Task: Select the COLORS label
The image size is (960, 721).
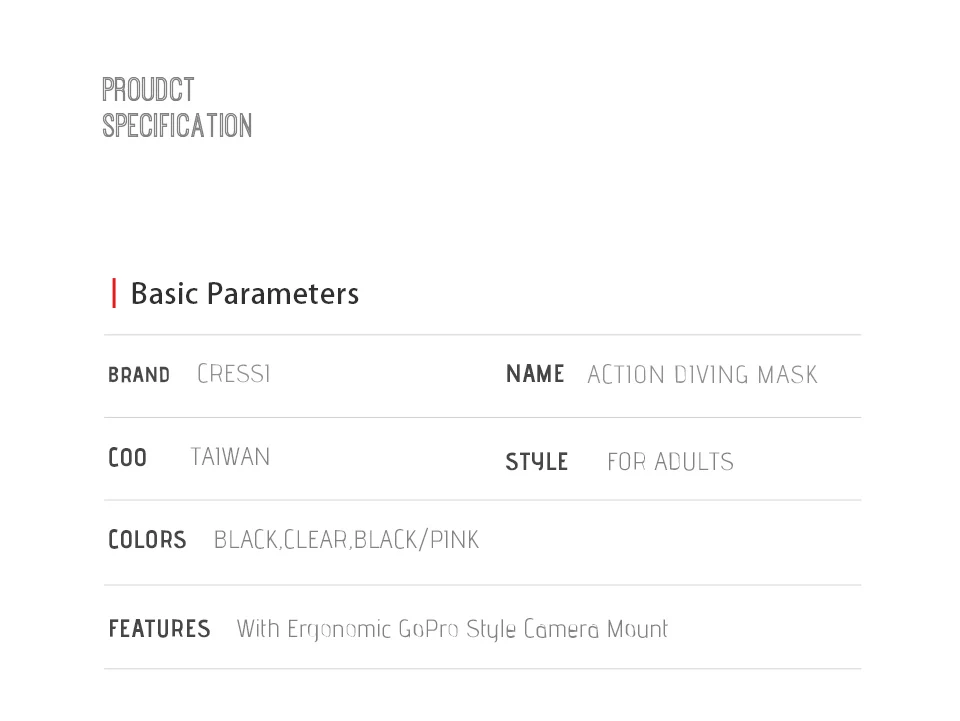Action: pyautogui.click(x=148, y=540)
